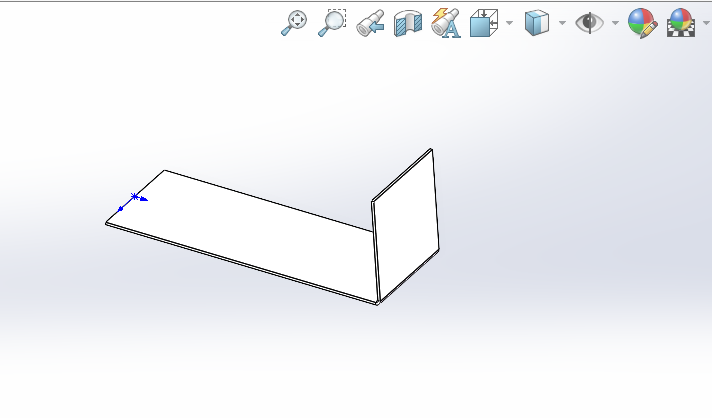
Task: Open the Apply Scene dropdown arrow
Action: pos(706,23)
